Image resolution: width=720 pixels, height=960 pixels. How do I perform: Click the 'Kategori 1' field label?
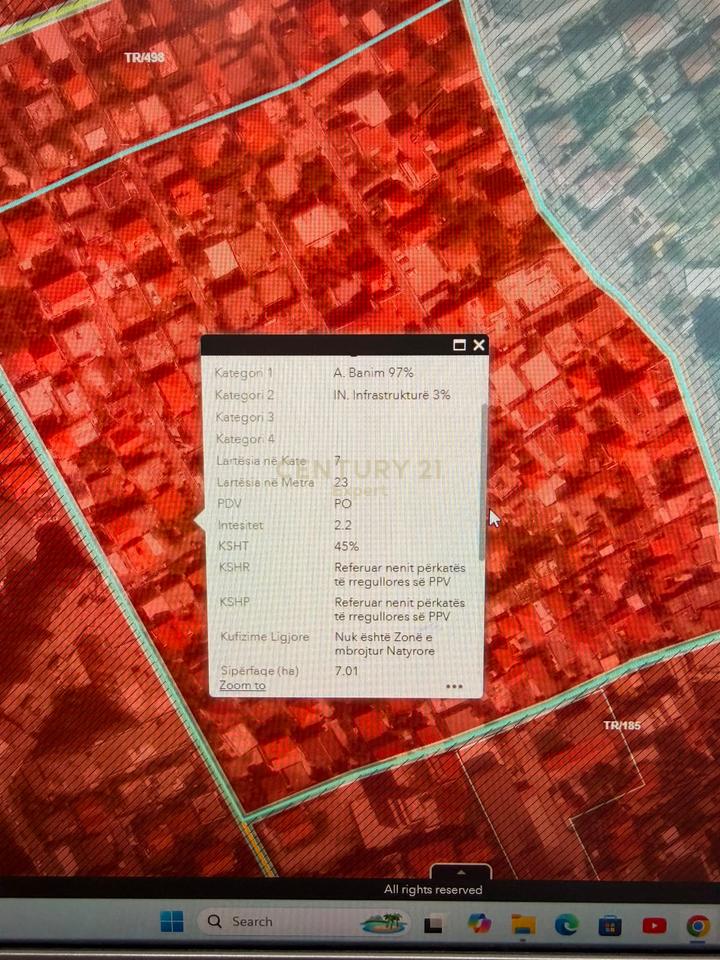tap(244, 373)
